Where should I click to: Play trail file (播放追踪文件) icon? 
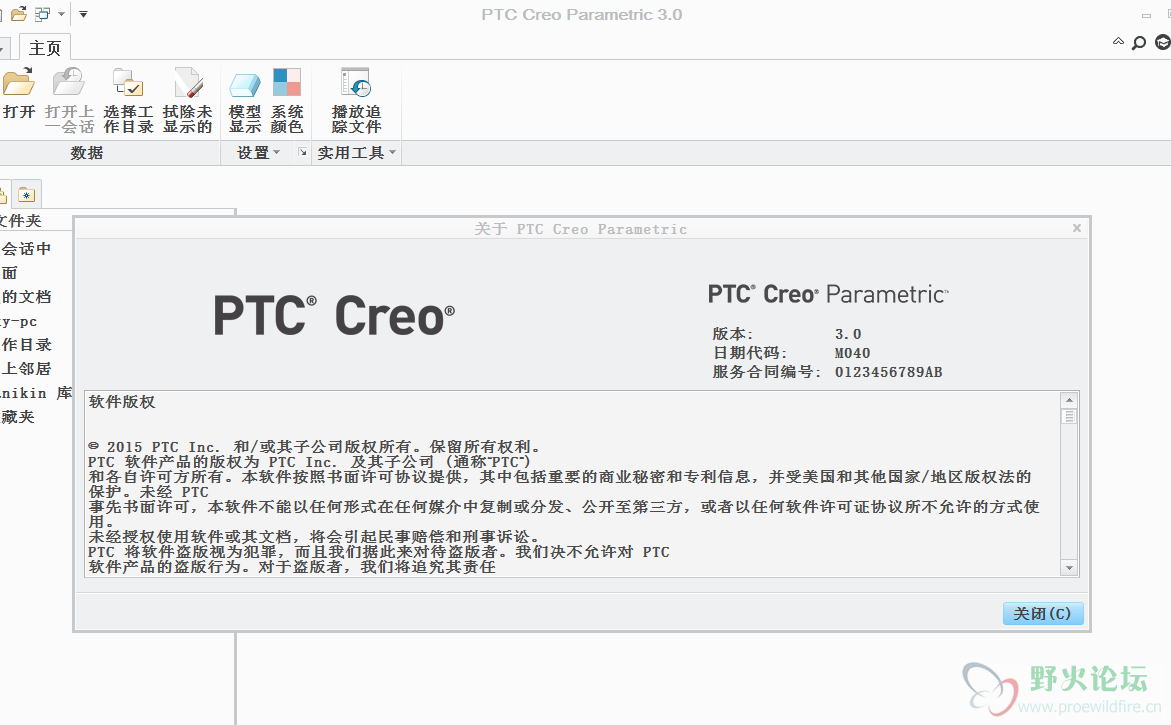point(355,82)
